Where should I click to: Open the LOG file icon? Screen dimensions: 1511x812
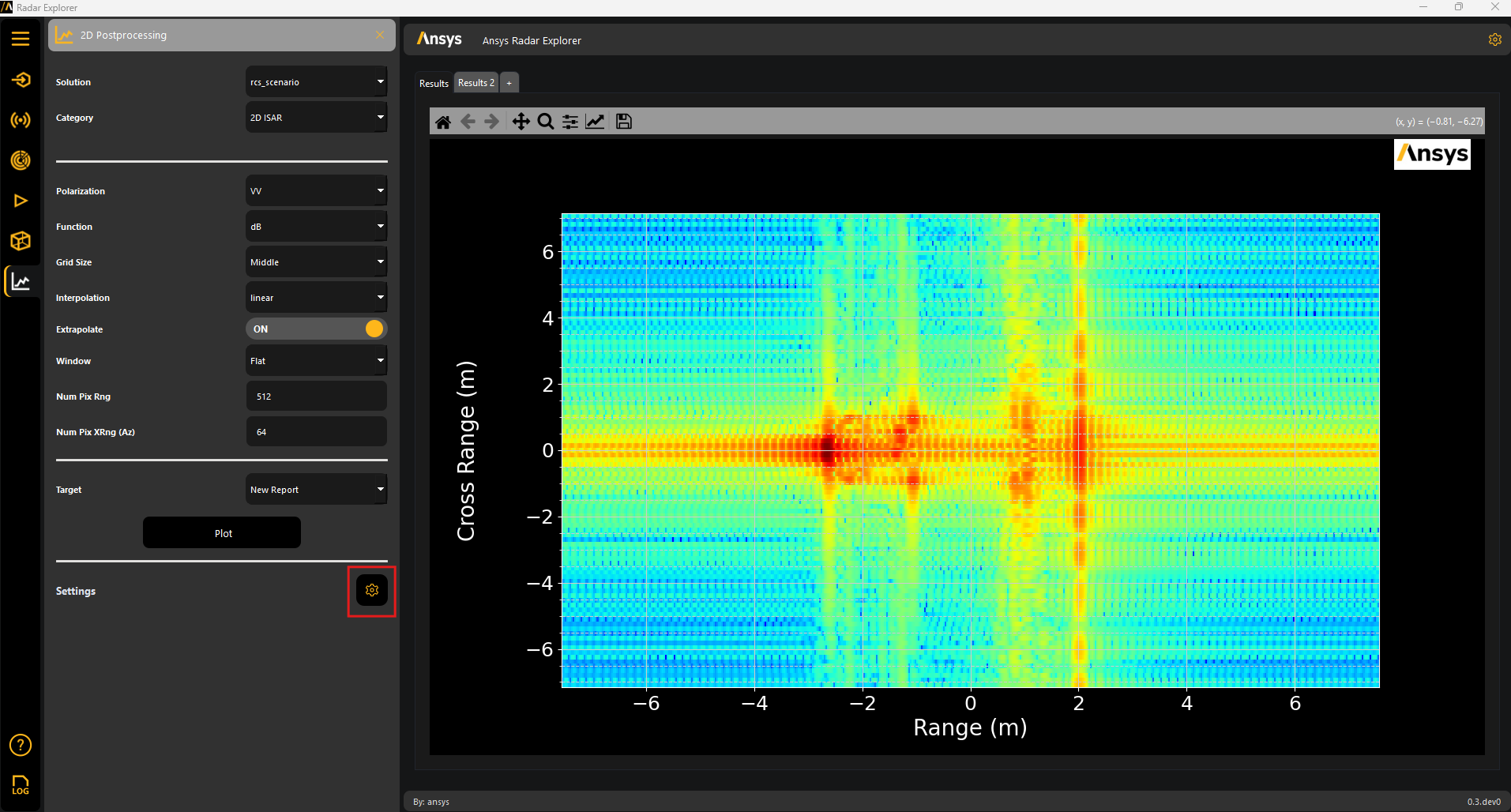21,784
